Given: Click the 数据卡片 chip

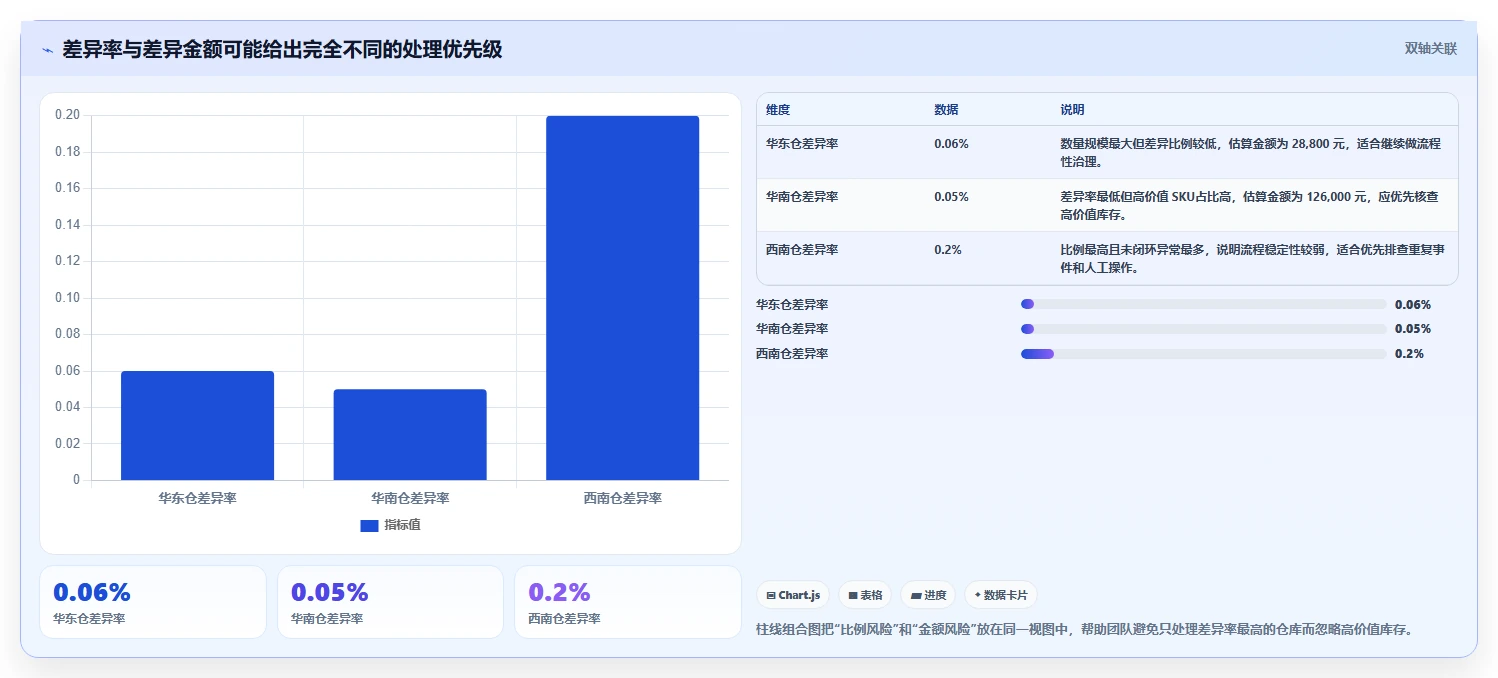Looking at the screenshot, I should pos(1001,595).
